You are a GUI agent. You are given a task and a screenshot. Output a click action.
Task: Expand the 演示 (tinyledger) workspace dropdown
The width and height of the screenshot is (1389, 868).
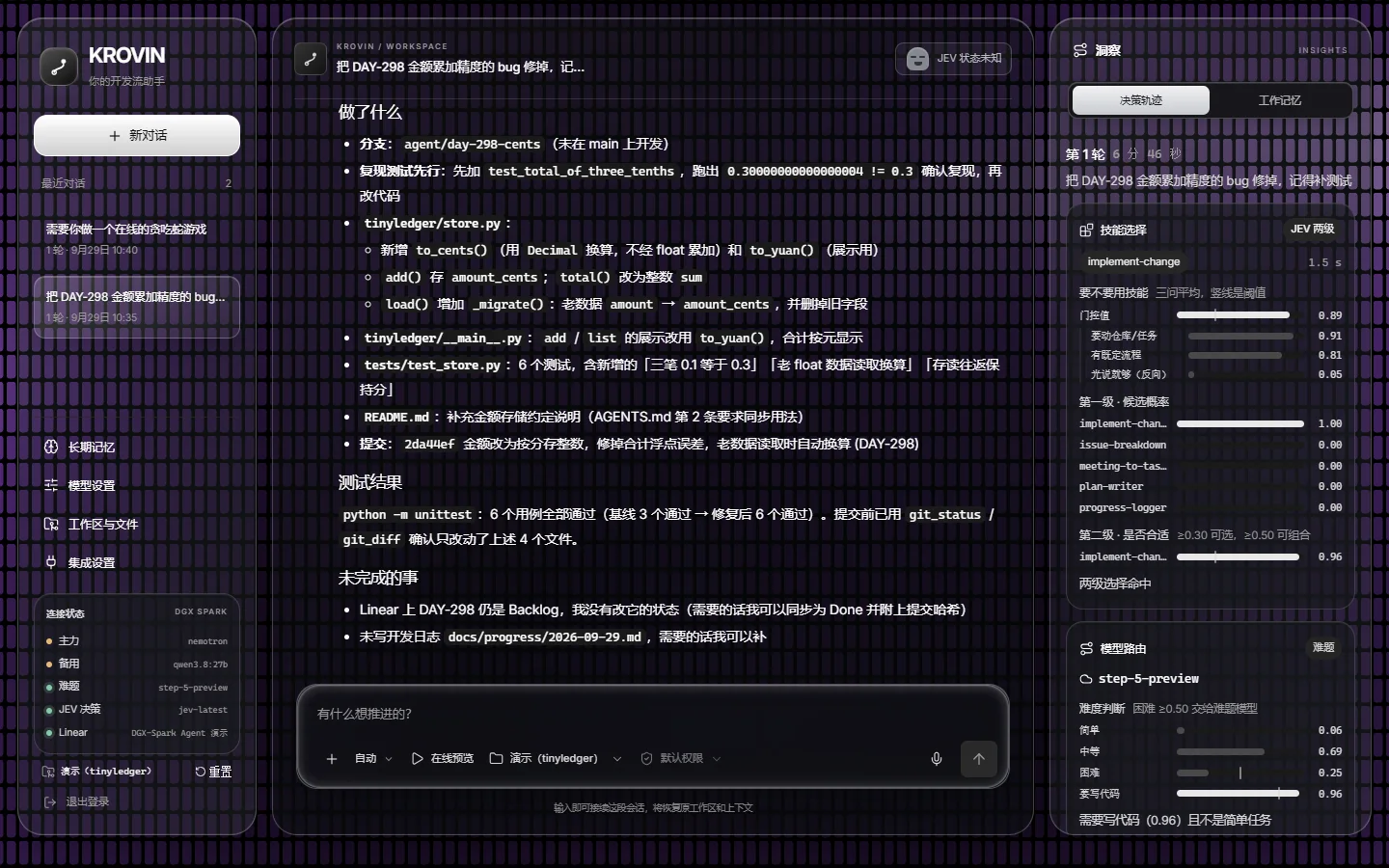tap(556, 759)
